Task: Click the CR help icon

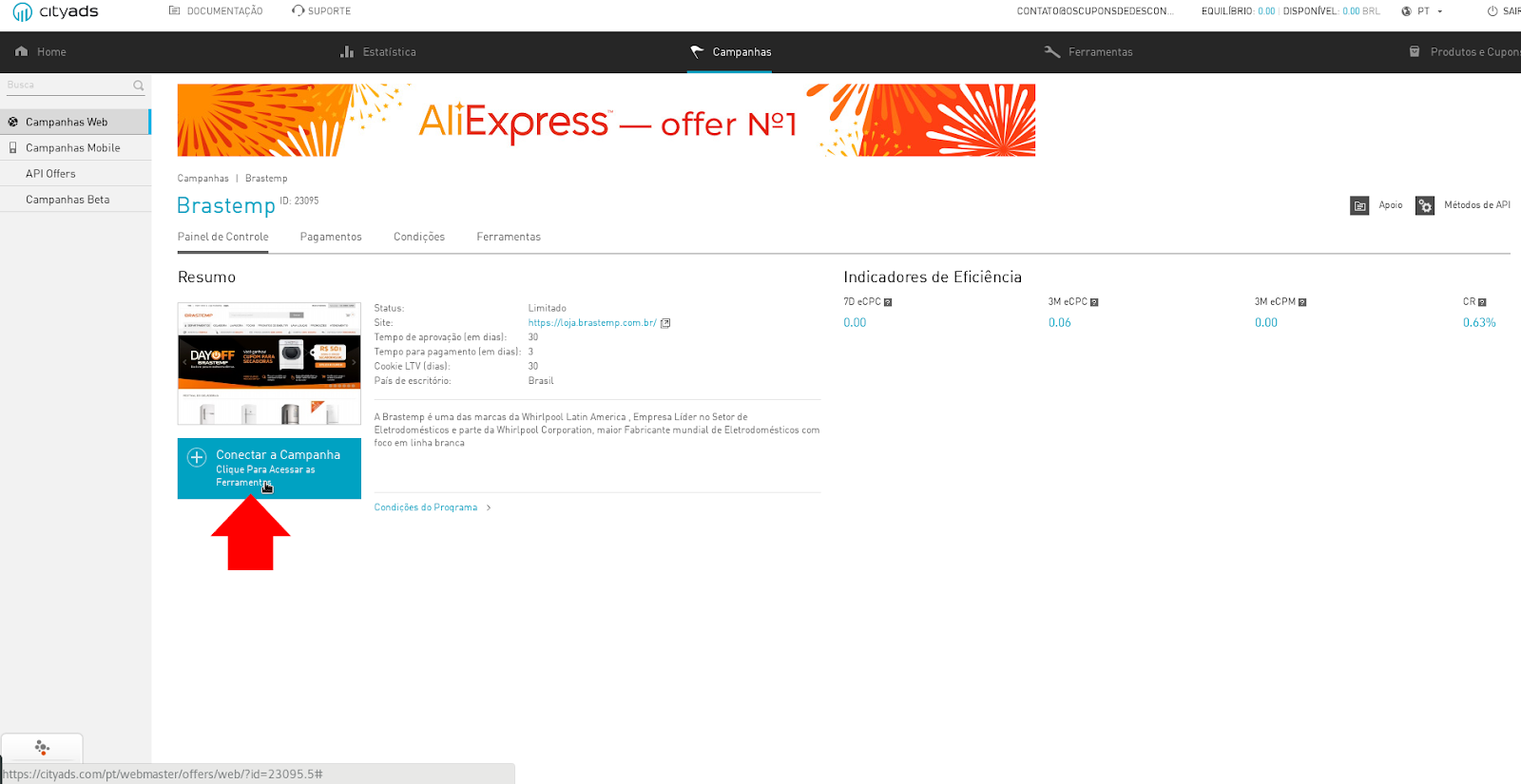Action: (1482, 302)
